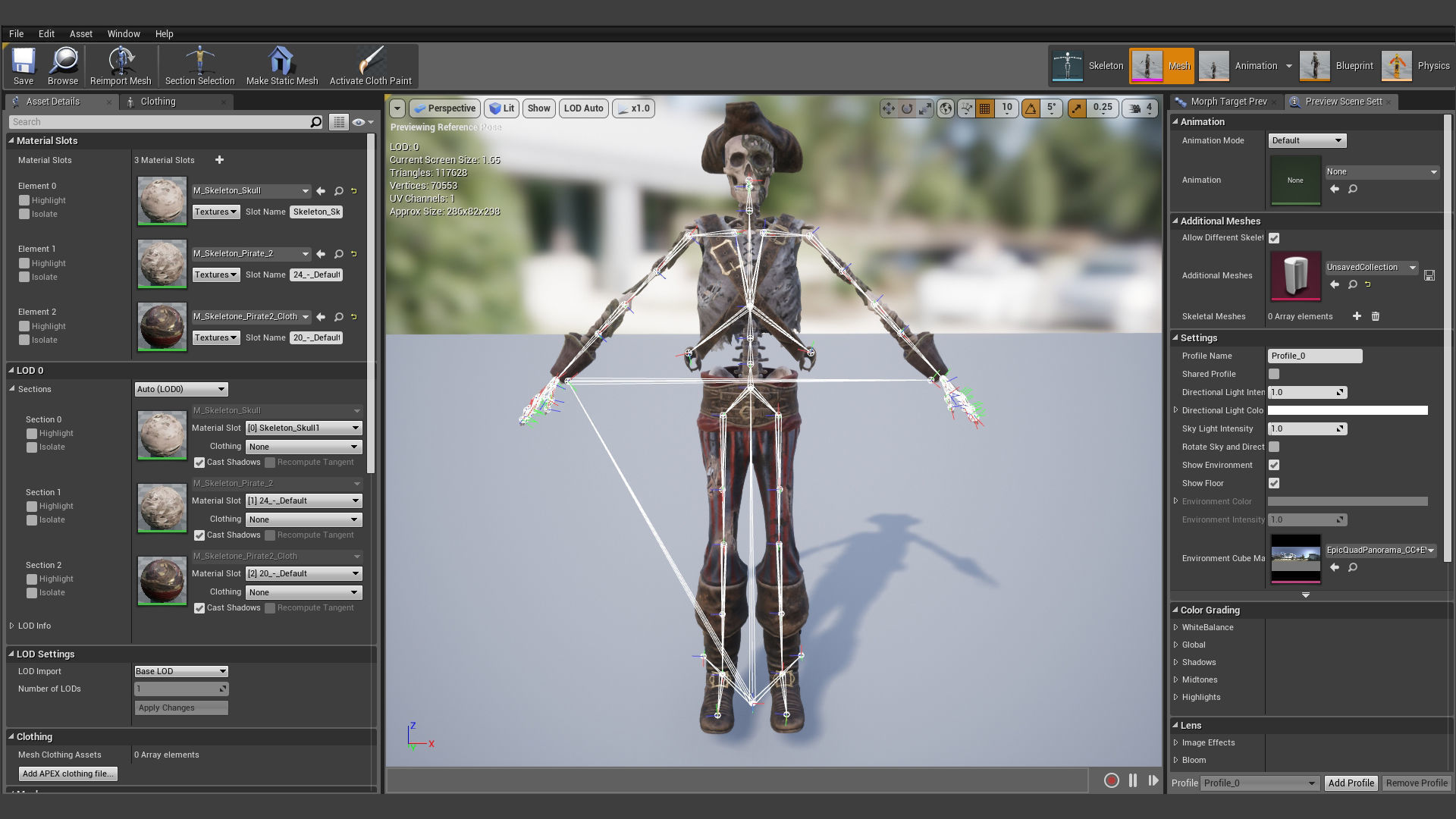Expand the LOD Info section
Screen dimensions: 1456x819
point(12,626)
